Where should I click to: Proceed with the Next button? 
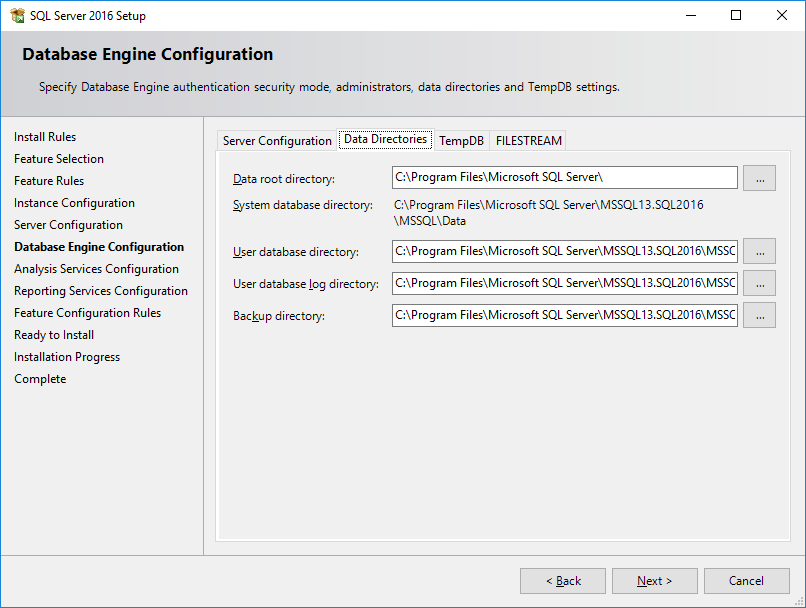click(x=654, y=581)
